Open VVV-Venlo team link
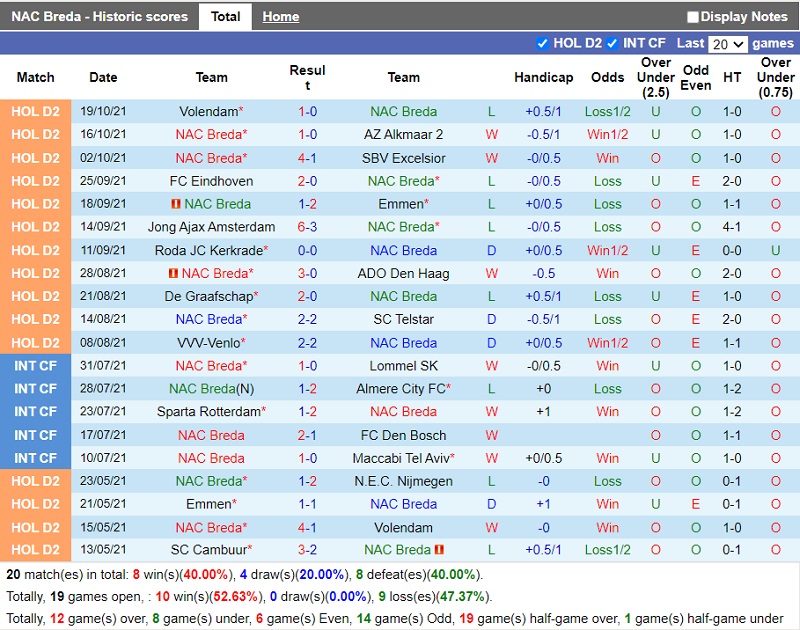Image resolution: width=800 pixels, height=630 pixels. coord(211,343)
